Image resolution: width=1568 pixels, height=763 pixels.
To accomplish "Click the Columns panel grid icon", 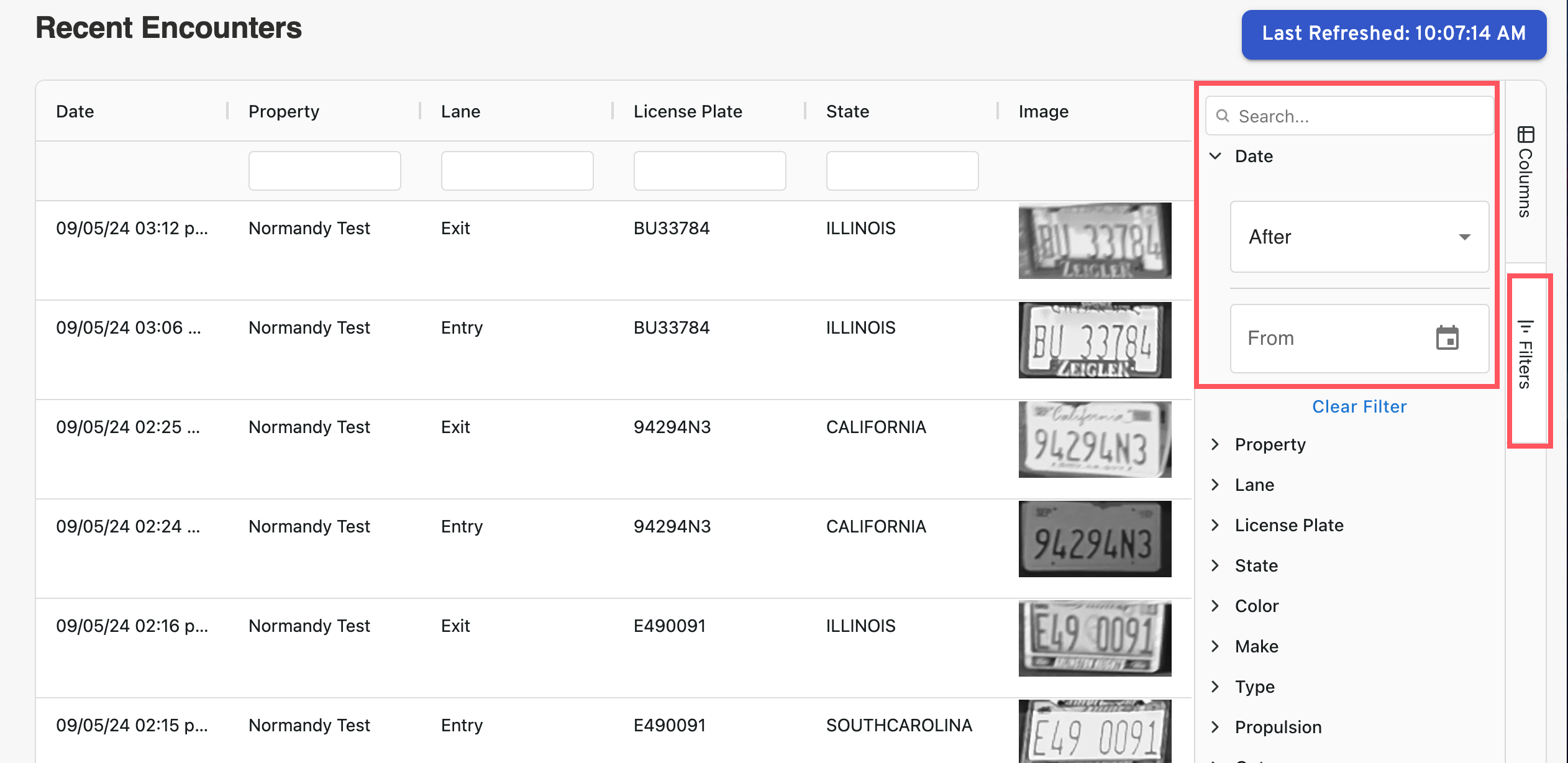I will click(1526, 134).
